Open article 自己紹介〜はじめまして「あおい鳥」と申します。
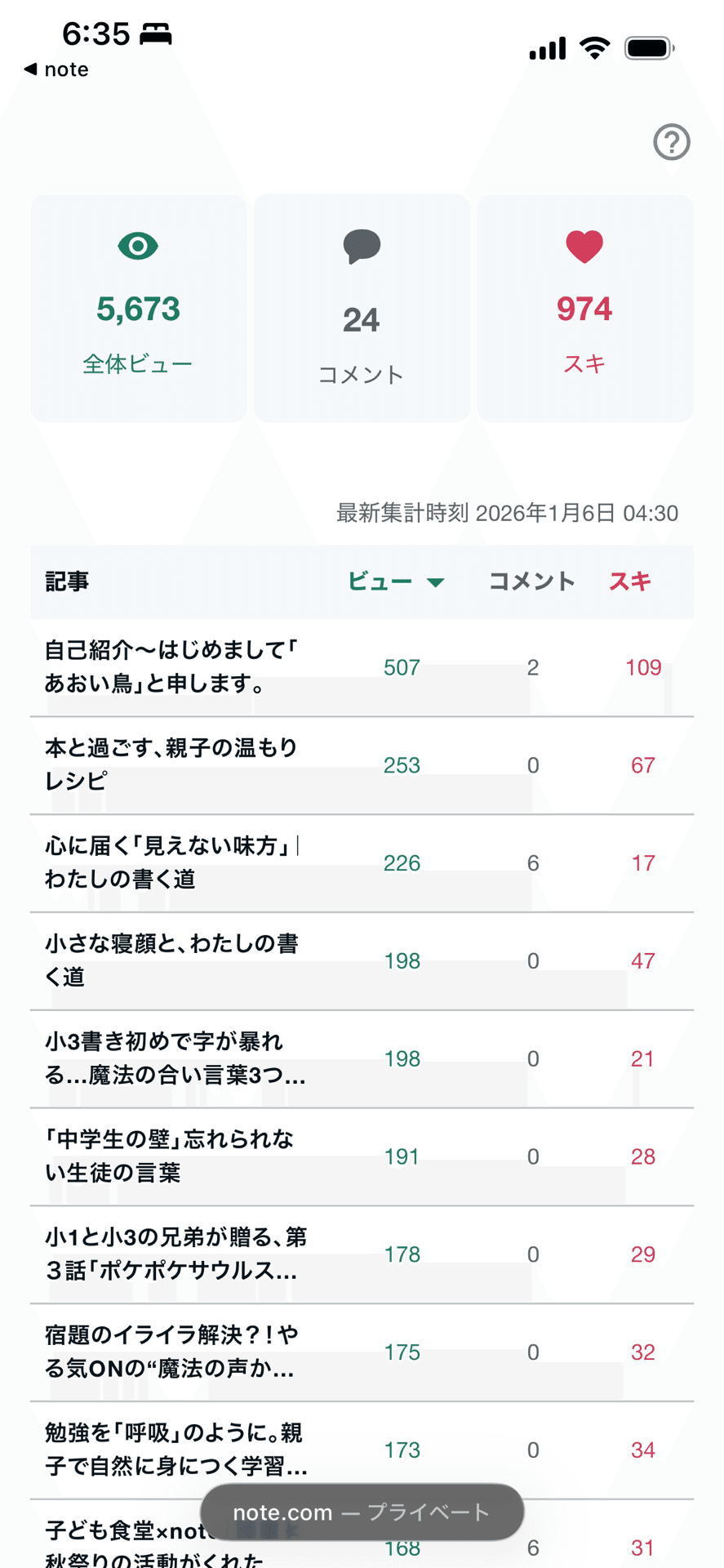The height and width of the screenshot is (1568, 724). 171,667
